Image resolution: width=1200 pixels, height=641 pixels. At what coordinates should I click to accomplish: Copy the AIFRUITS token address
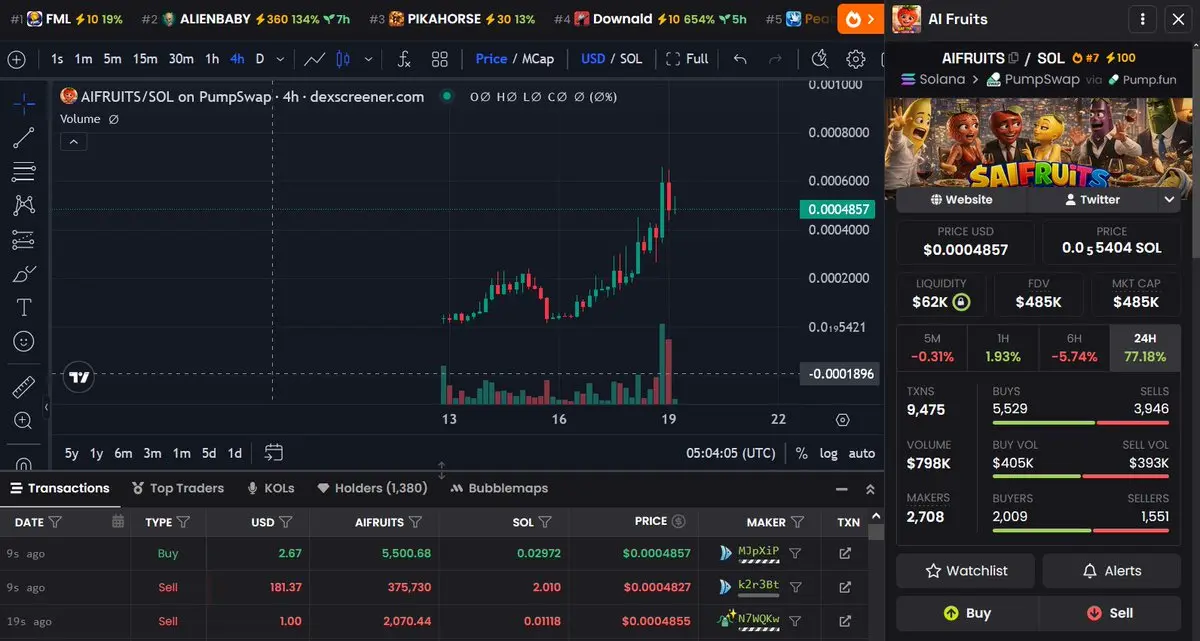pos(1015,59)
